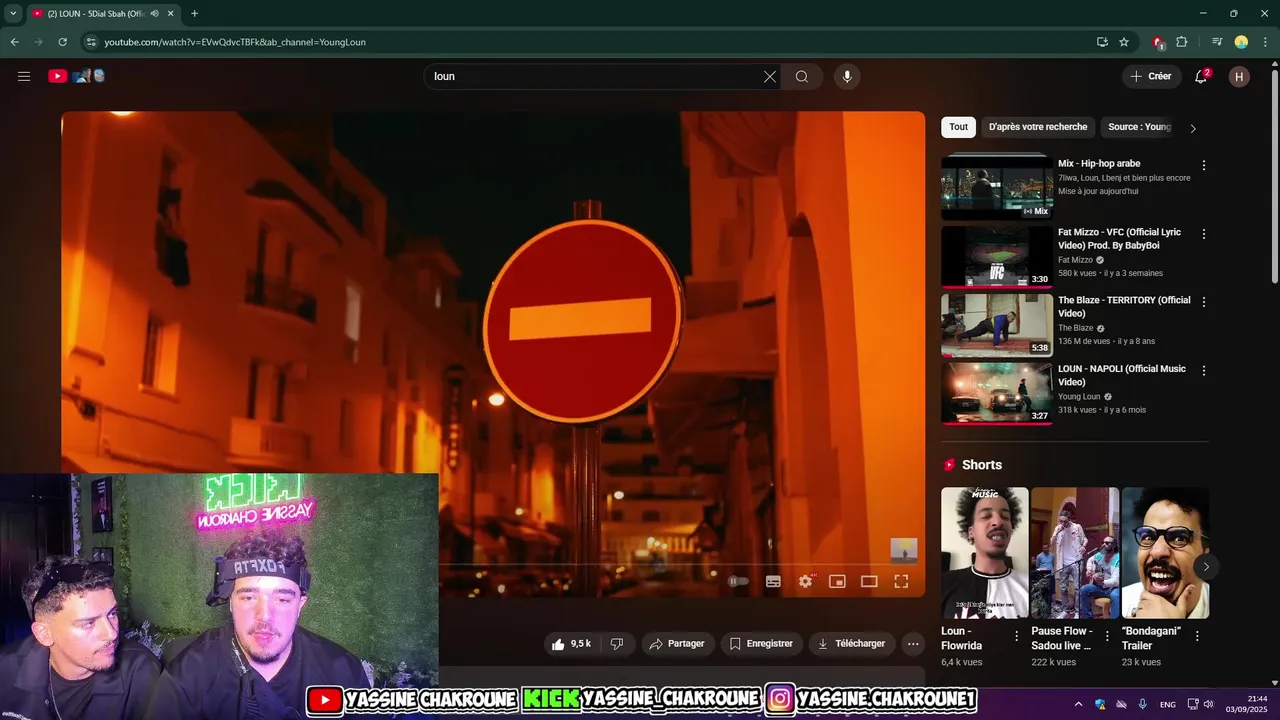1280x720 pixels.
Task: Open Windows Security tray icon
Action: (1100, 704)
